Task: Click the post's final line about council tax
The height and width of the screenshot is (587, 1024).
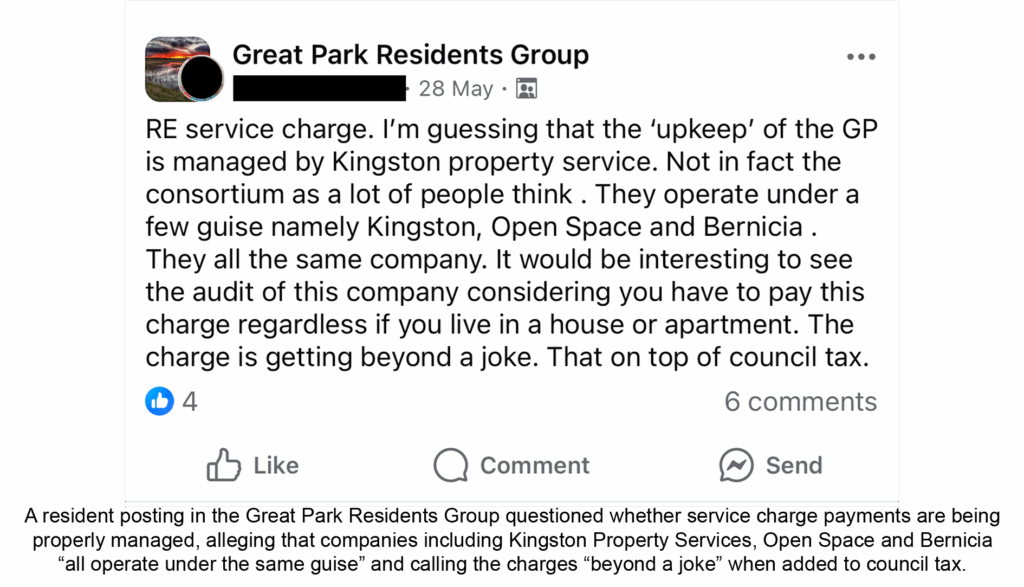Action: tap(506, 356)
